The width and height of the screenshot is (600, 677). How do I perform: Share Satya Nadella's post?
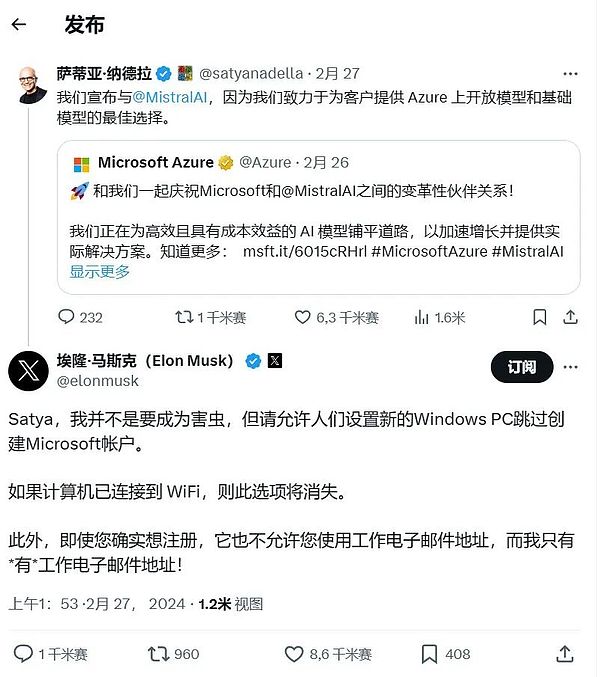coord(570,317)
